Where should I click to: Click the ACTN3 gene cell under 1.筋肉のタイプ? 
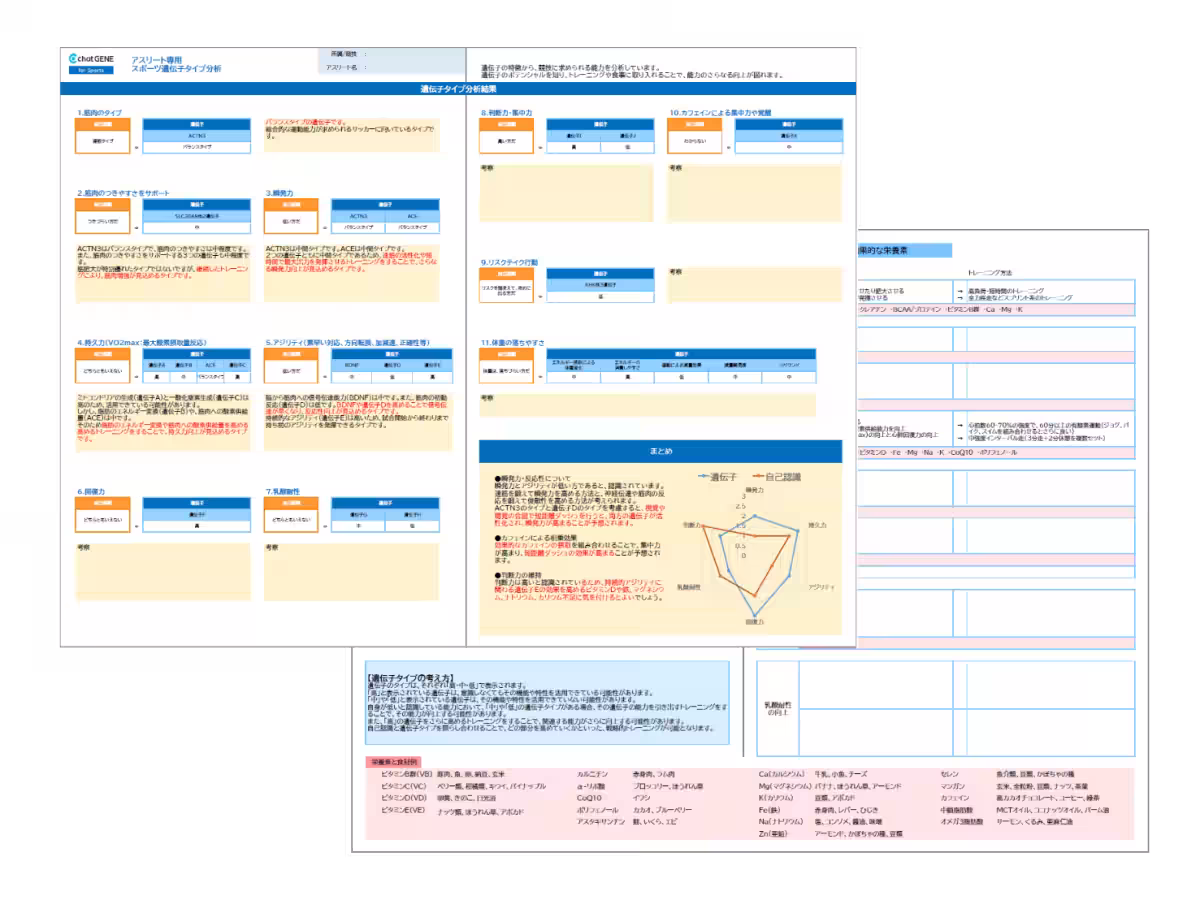pyautogui.click(x=196, y=135)
